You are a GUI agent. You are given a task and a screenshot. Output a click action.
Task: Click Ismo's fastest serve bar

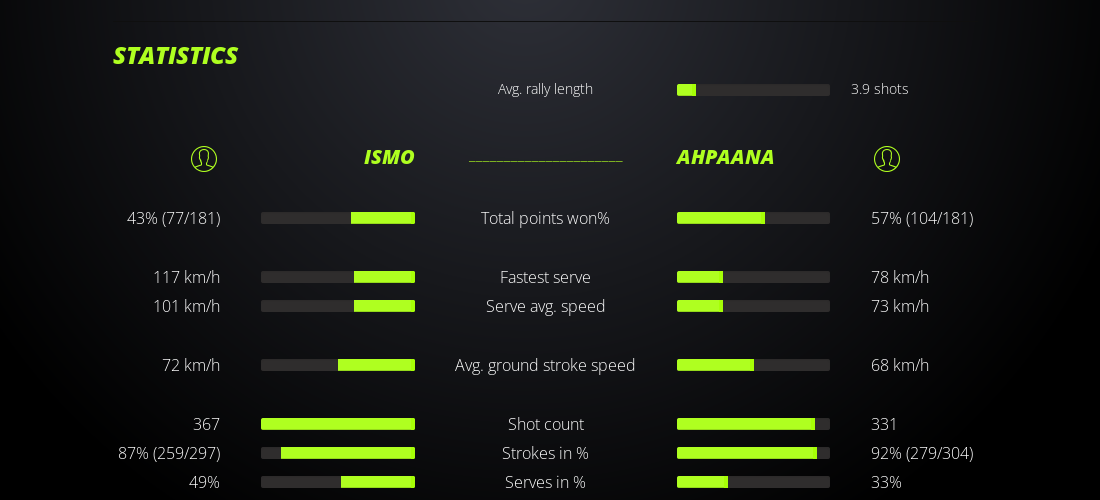(x=338, y=277)
